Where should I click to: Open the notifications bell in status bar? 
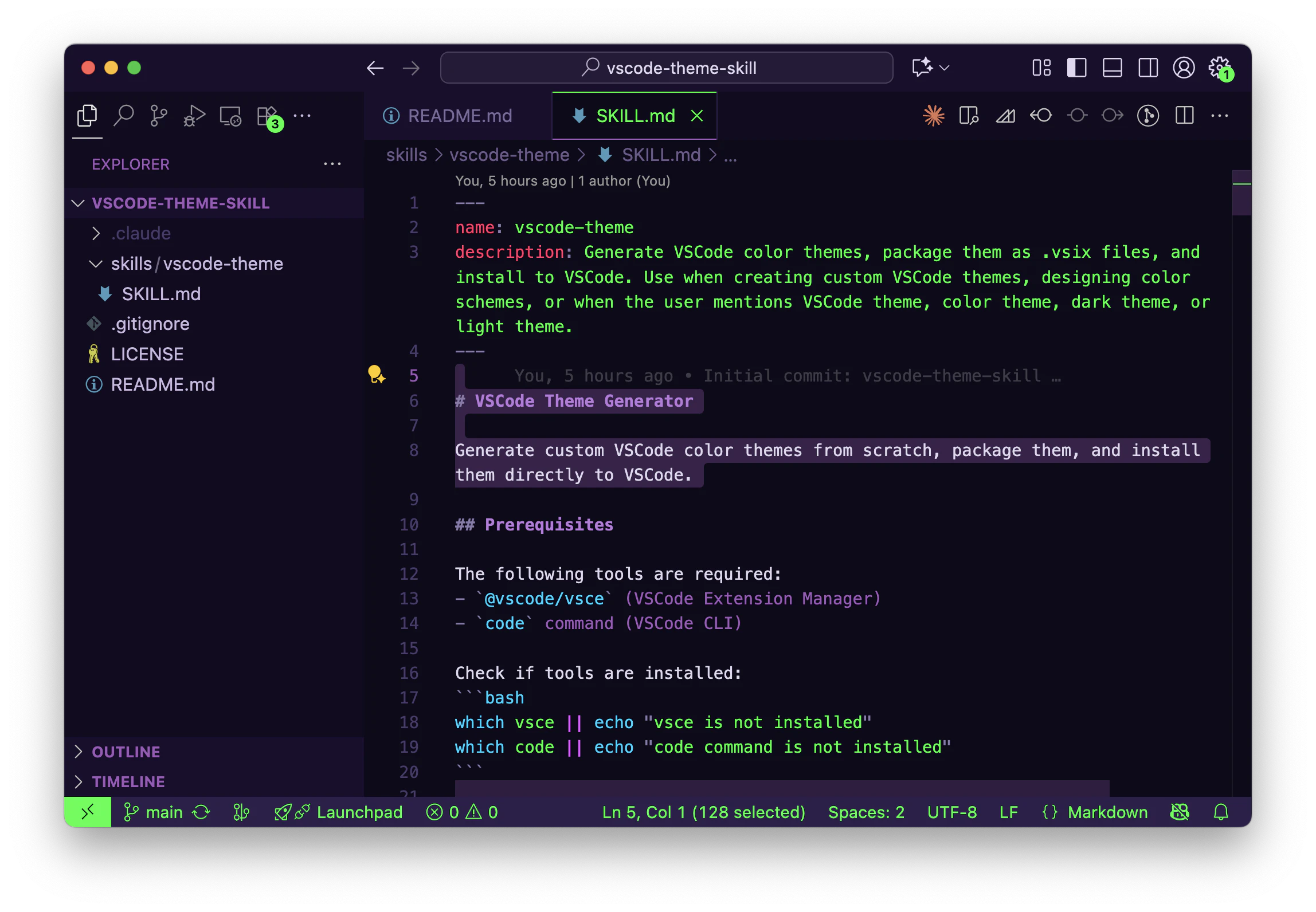[x=1221, y=812]
